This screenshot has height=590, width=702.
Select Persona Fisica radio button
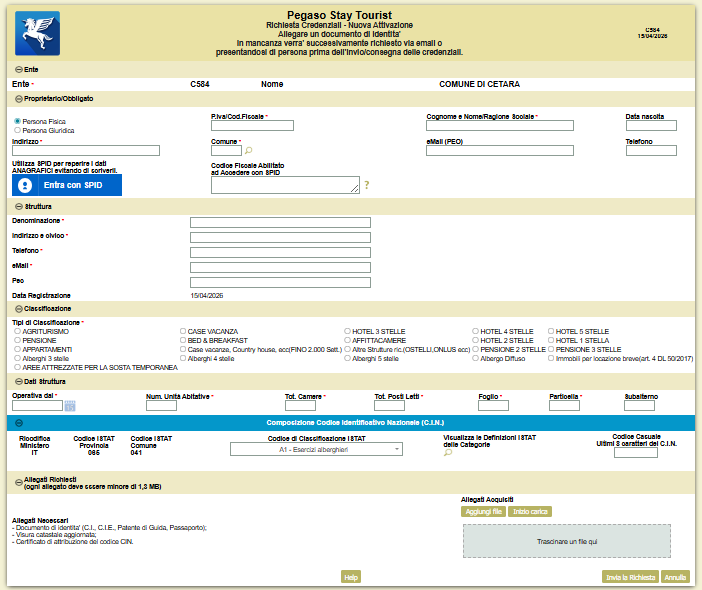tap(17, 121)
